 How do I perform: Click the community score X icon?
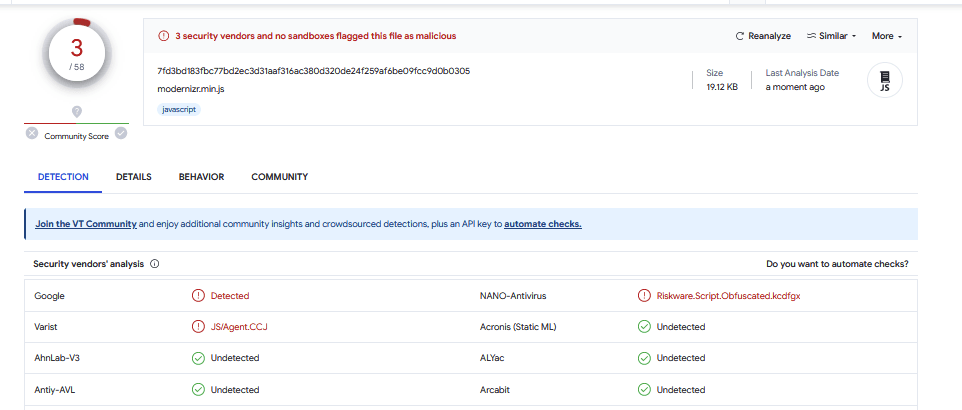pyautogui.click(x=32, y=134)
